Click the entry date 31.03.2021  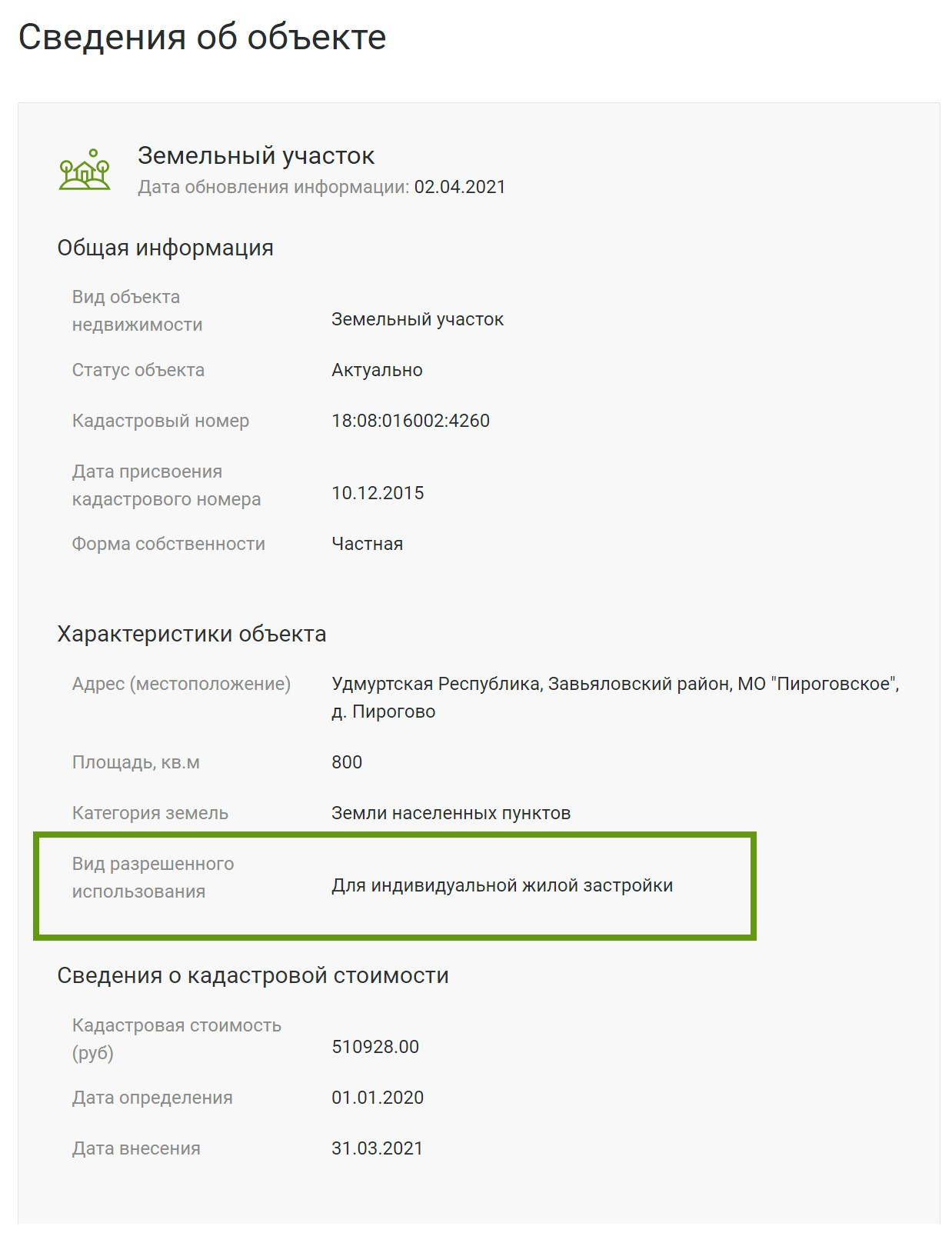377,1148
